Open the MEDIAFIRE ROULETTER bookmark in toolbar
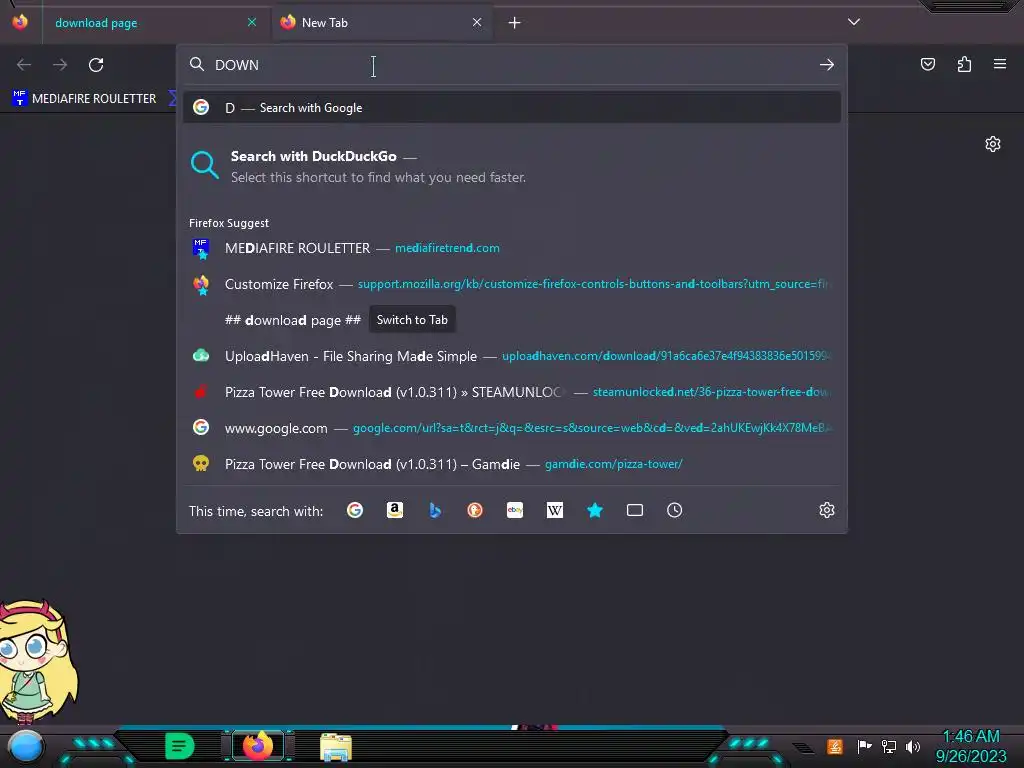The width and height of the screenshot is (1024, 768). click(84, 99)
